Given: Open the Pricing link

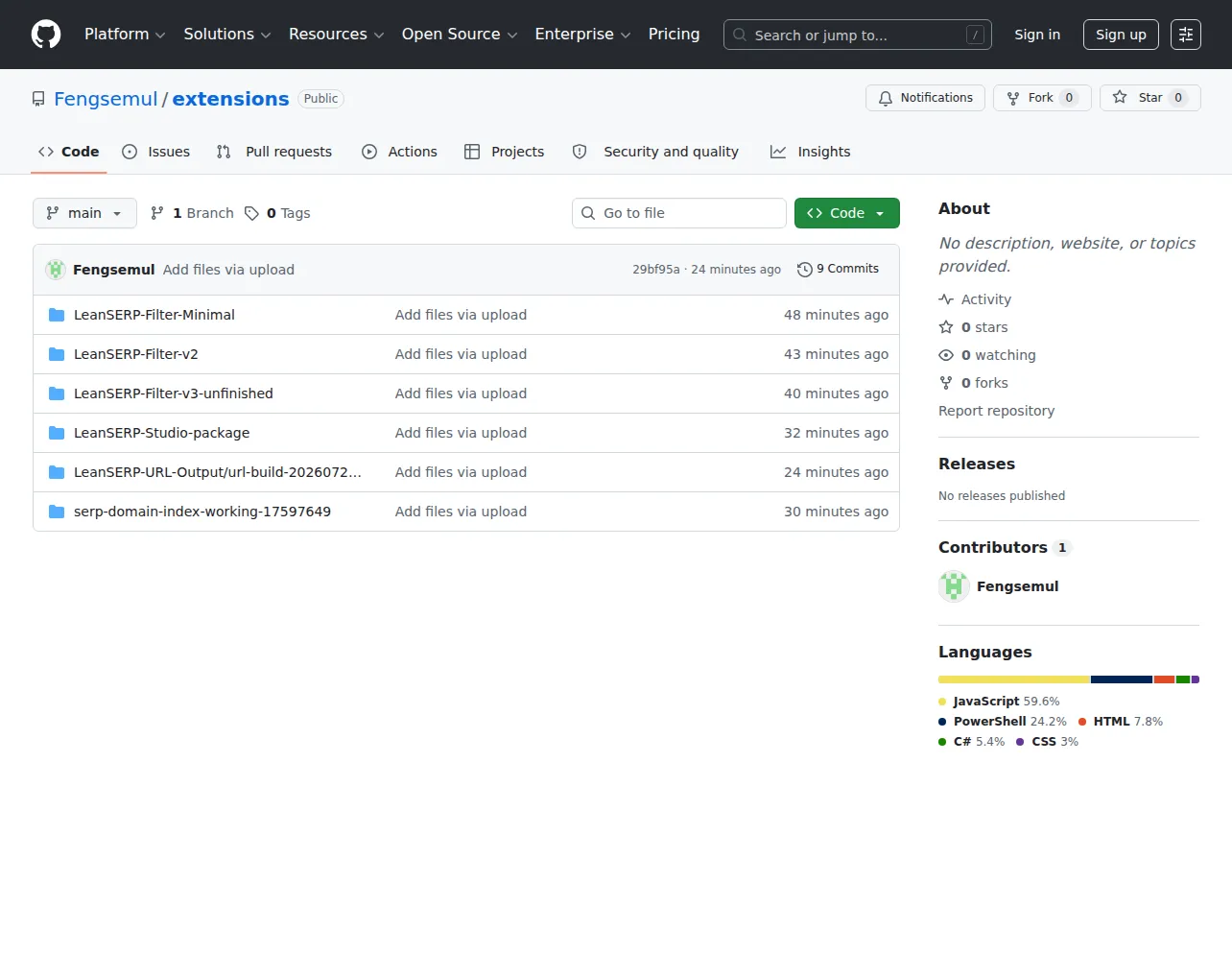Looking at the screenshot, I should pos(674,35).
